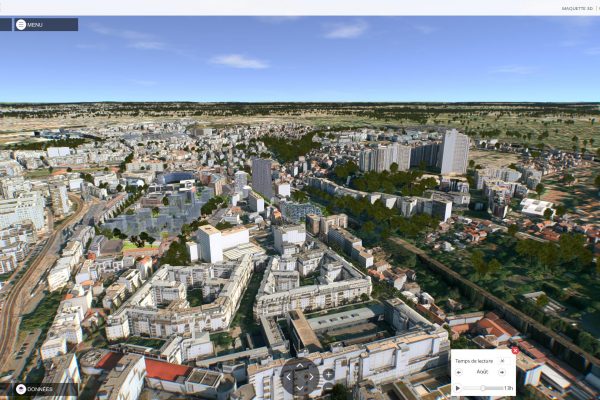This screenshot has height=400, width=600.
Task: Go to the next month after Août
Action: tap(502, 372)
